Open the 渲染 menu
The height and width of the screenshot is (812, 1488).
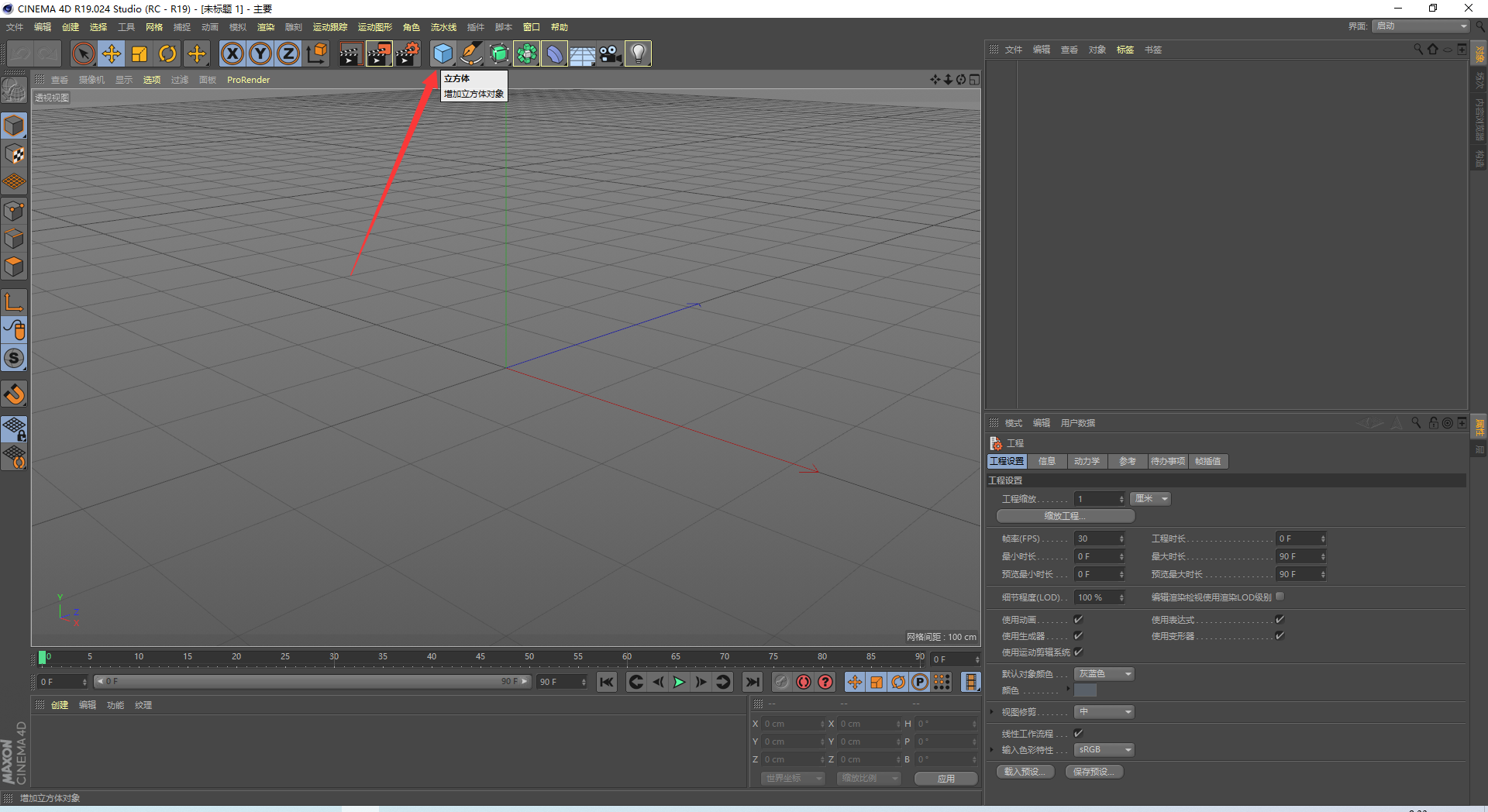point(266,27)
